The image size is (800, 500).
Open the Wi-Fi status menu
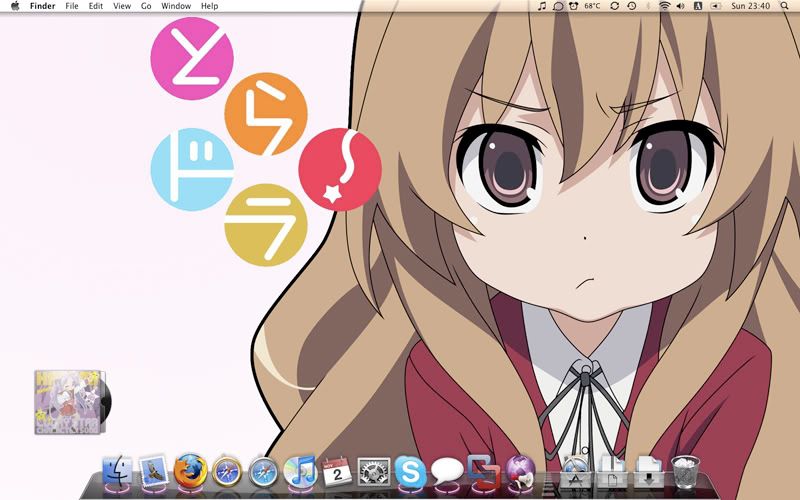click(x=664, y=6)
